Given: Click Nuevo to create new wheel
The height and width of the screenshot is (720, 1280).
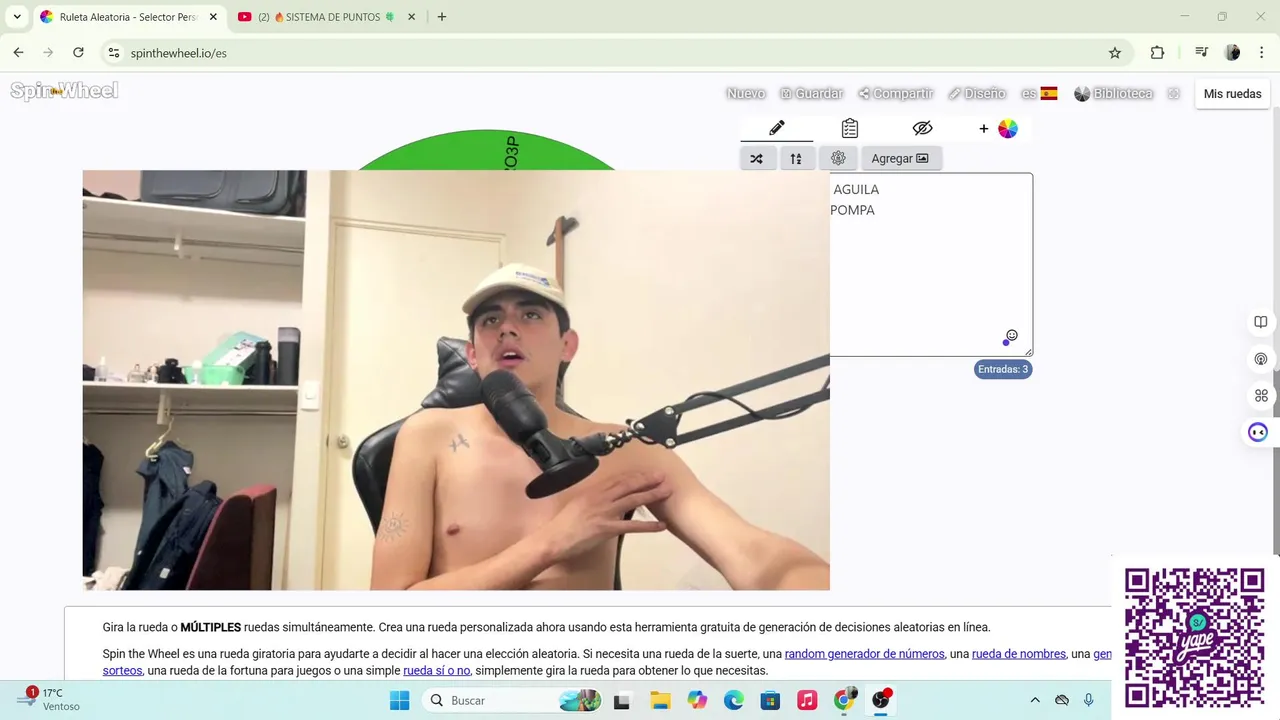Looking at the screenshot, I should (746, 93).
